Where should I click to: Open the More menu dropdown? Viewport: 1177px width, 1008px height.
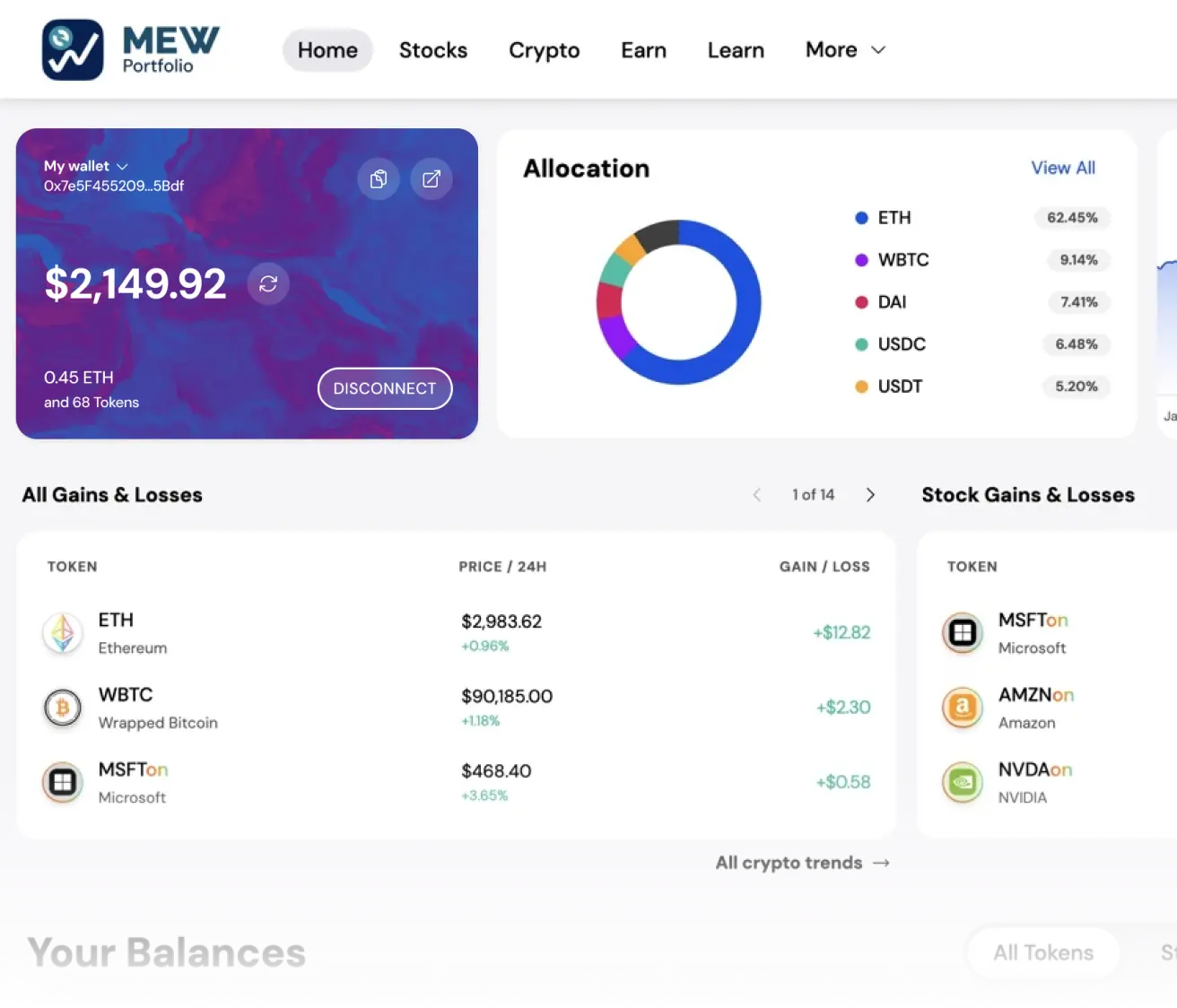pyautogui.click(x=845, y=50)
